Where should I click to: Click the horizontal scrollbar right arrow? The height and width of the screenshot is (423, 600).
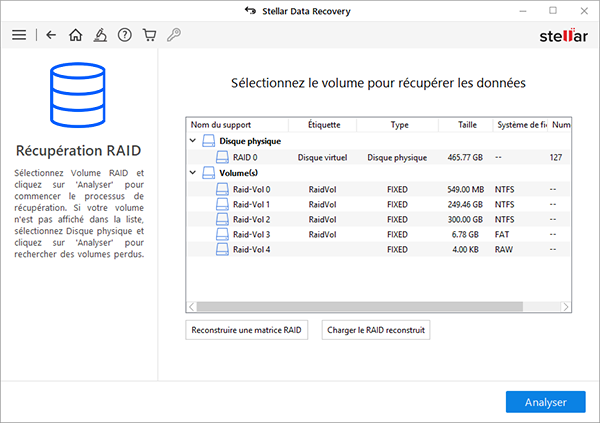point(566,307)
